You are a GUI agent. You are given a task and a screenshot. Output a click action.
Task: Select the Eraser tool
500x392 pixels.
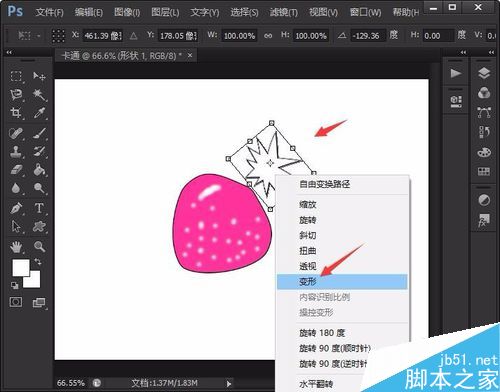coord(16,170)
